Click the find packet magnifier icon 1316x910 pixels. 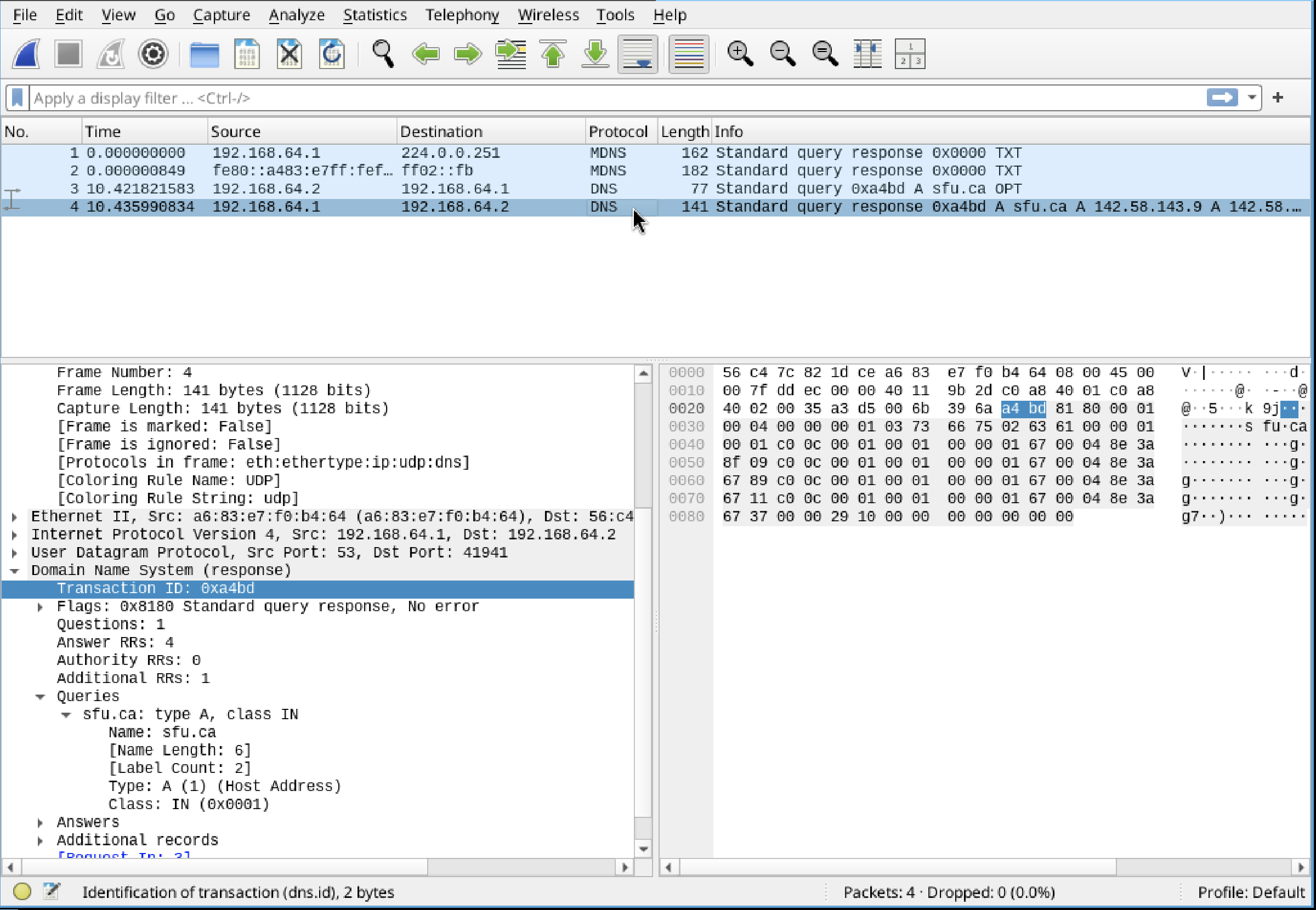[383, 54]
